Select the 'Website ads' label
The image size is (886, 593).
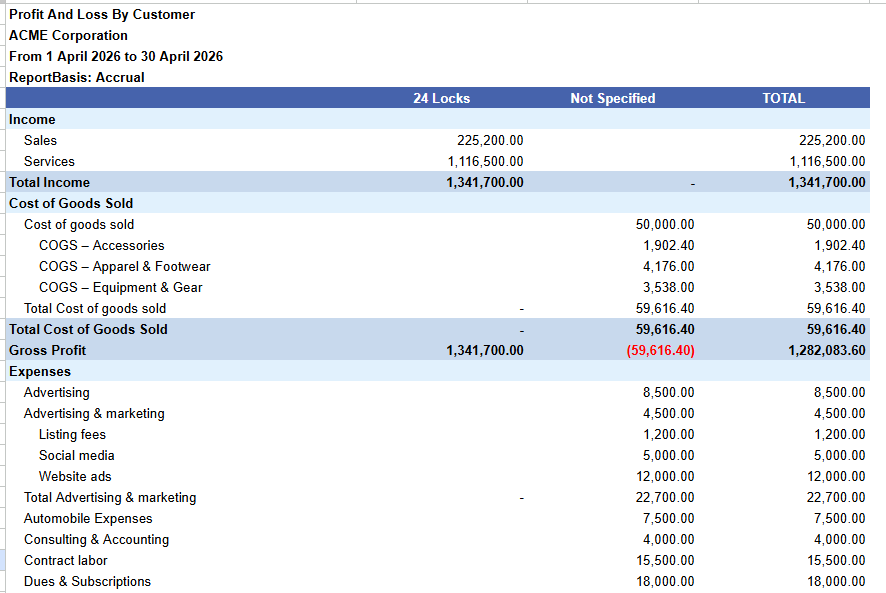click(75, 476)
